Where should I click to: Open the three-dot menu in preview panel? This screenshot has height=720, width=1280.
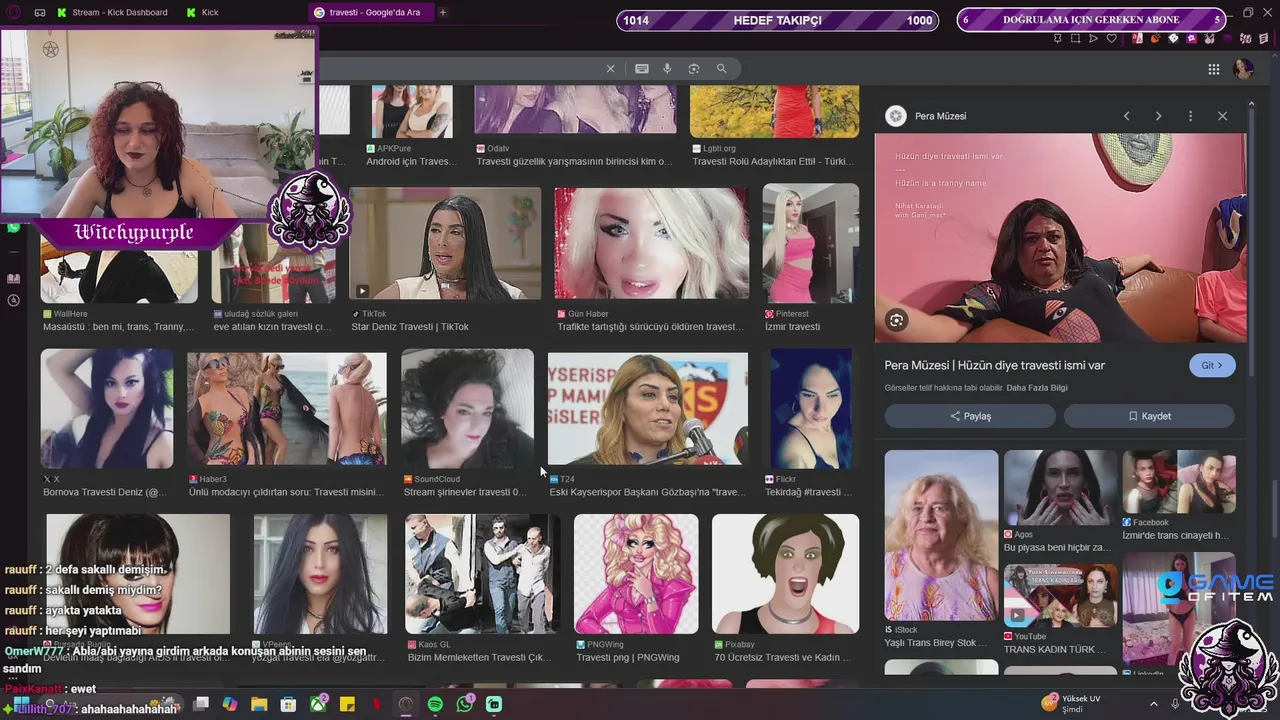click(x=1190, y=116)
